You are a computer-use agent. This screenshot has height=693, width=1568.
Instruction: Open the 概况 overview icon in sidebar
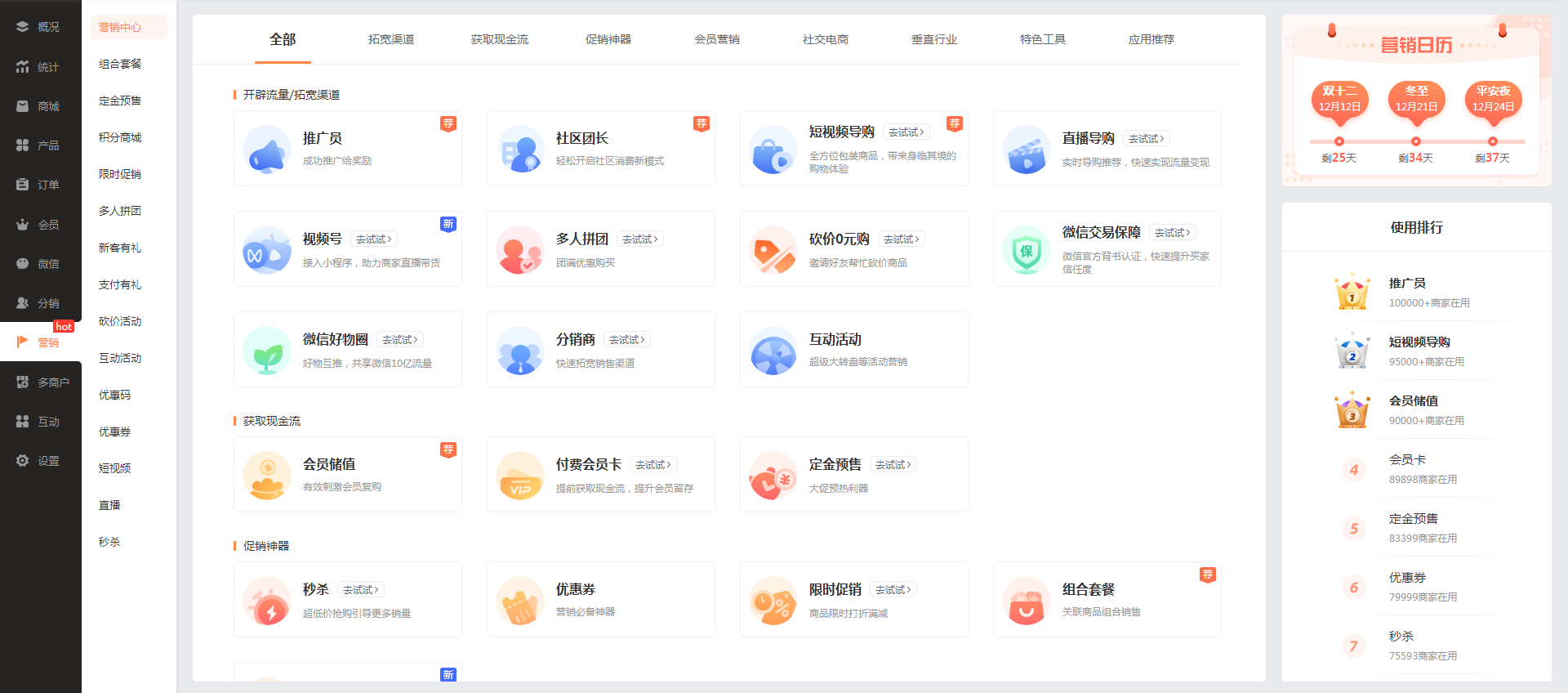coord(23,27)
